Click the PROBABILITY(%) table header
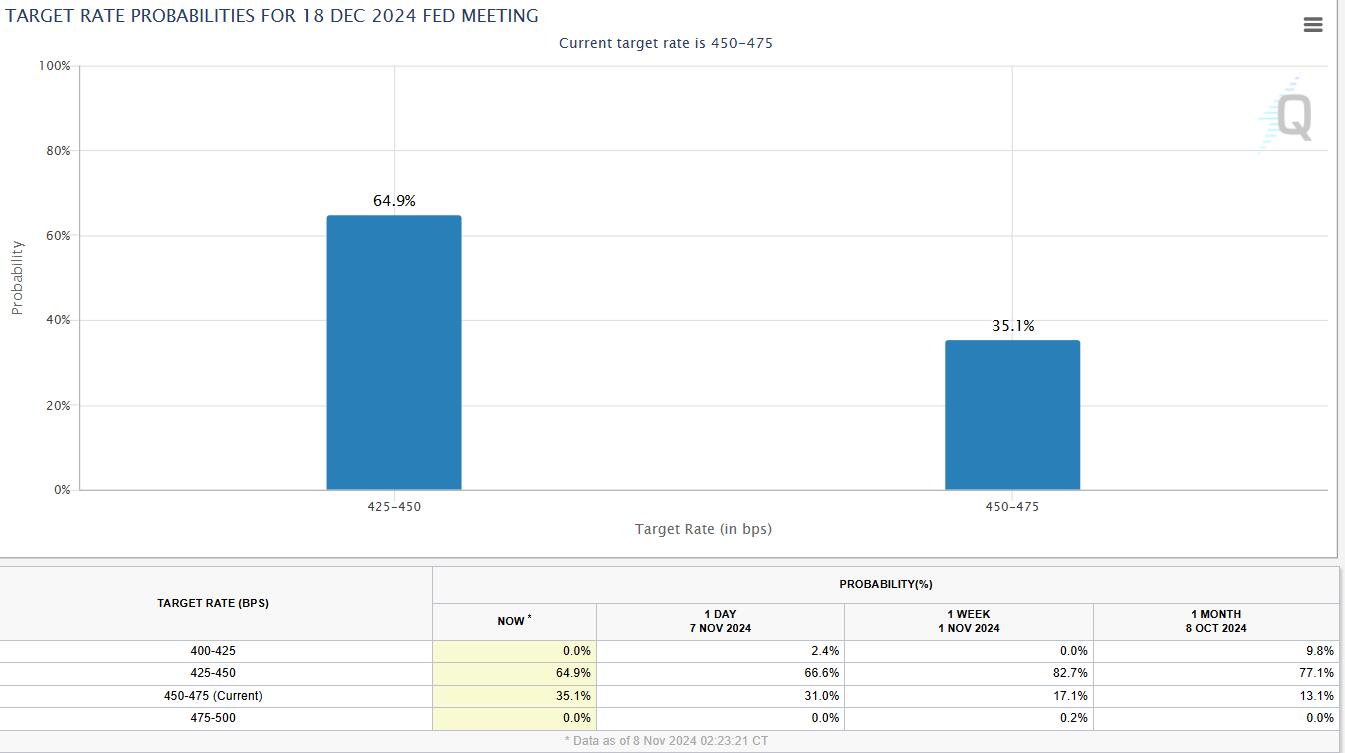This screenshot has width=1345, height=753. click(x=885, y=584)
